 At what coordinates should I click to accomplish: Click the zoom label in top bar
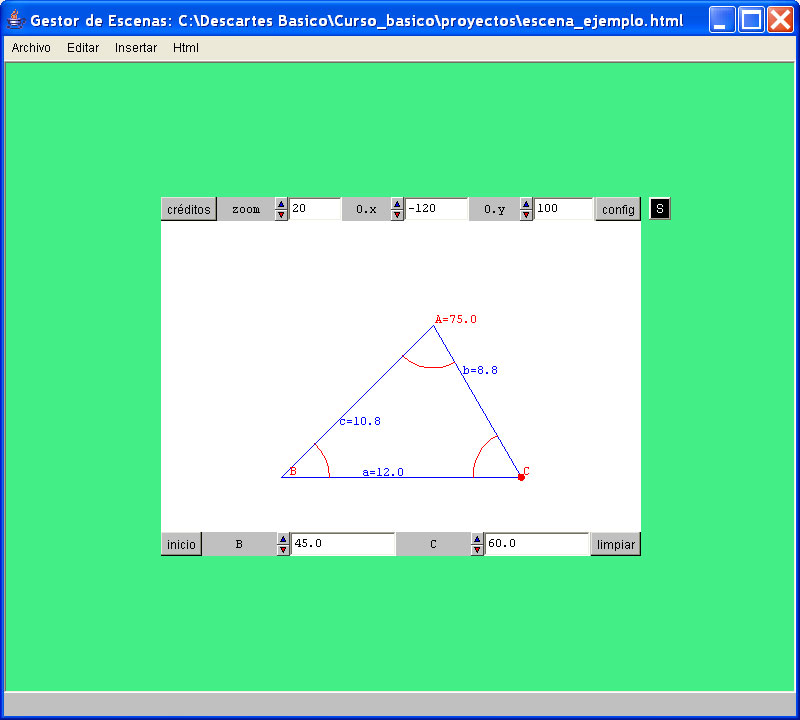click(x=246, y=209)
